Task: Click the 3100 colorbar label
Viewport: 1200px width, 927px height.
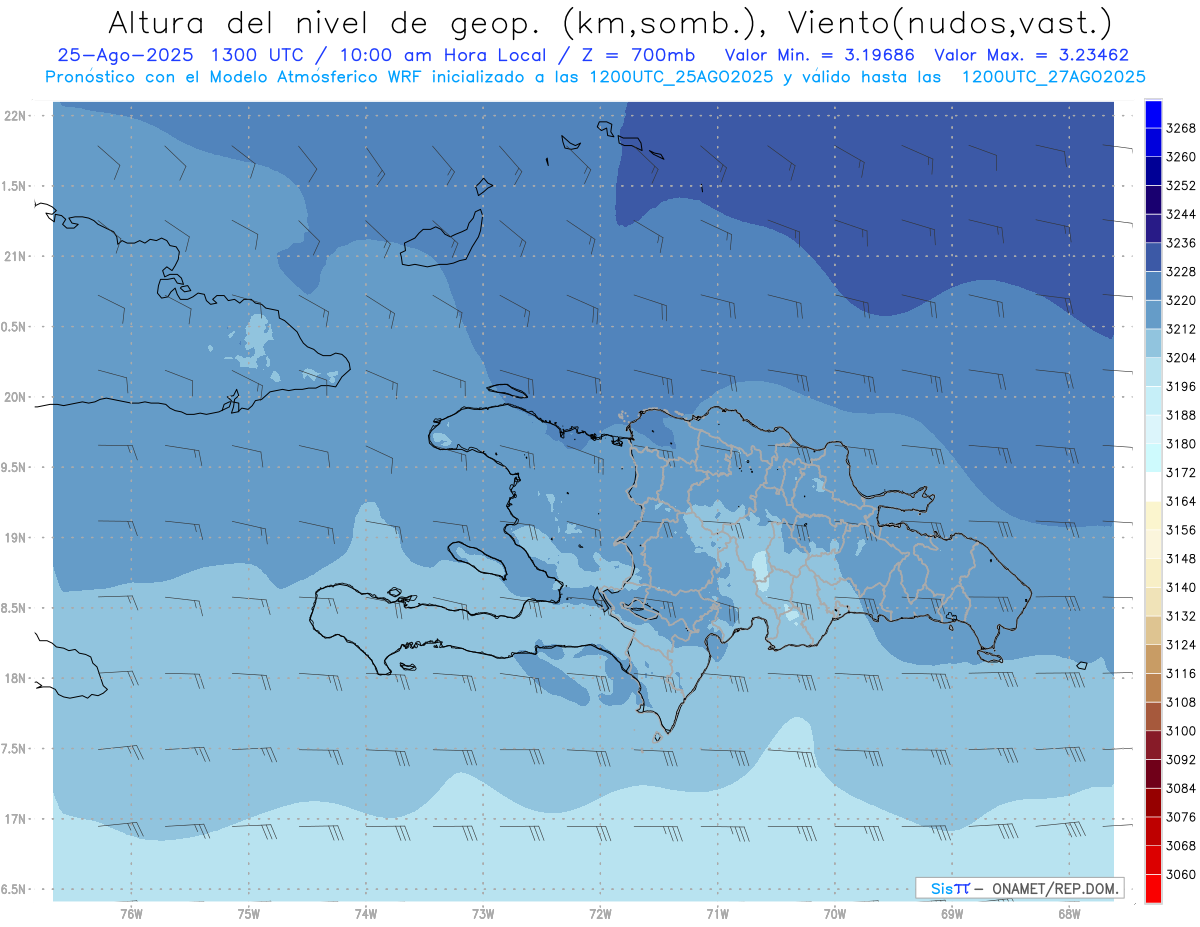Action: point(1181,731)
